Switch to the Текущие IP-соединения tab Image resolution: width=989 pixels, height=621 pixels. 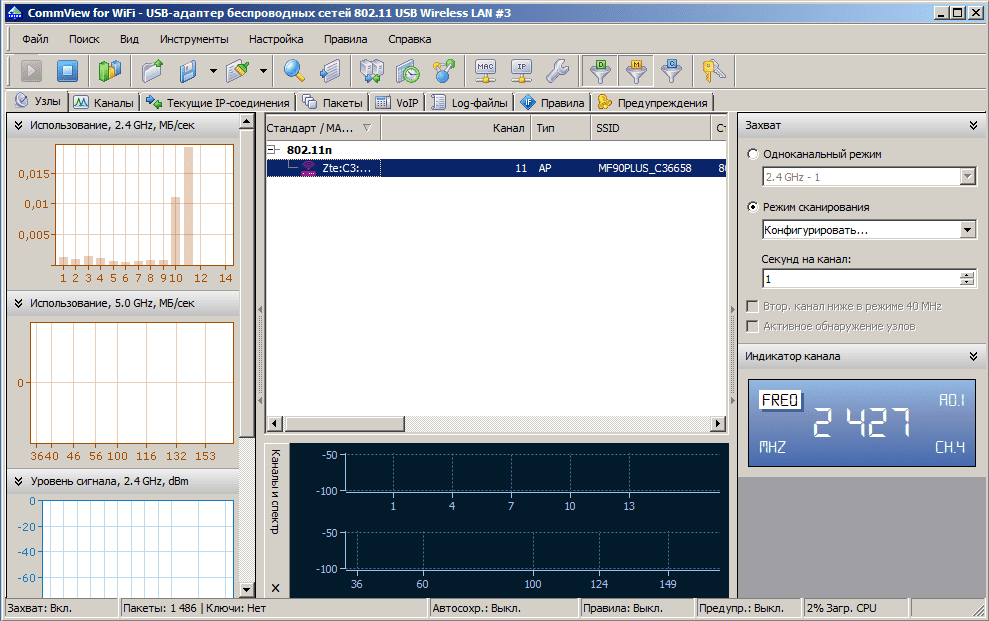point(218,102)
